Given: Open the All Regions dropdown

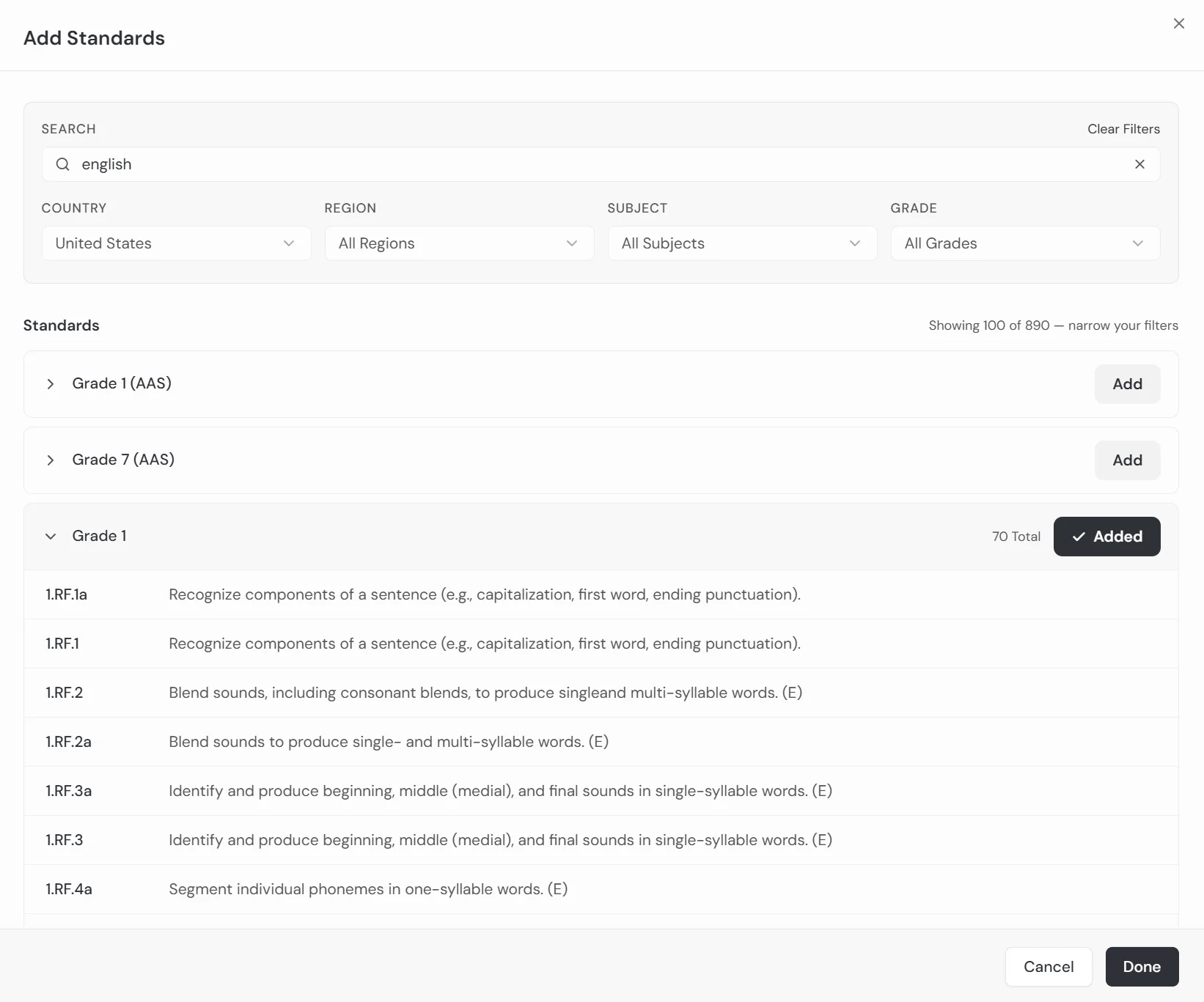Looking at the screenshot, I should 458,243.
